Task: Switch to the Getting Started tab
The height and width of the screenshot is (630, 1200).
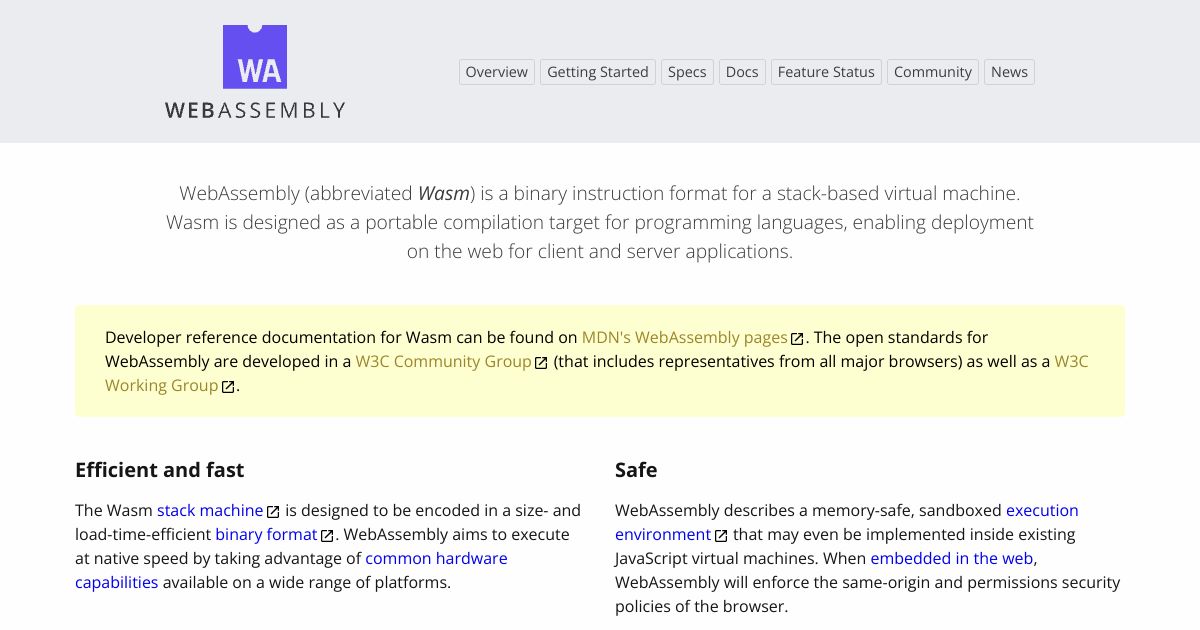Action: point(597,72)
